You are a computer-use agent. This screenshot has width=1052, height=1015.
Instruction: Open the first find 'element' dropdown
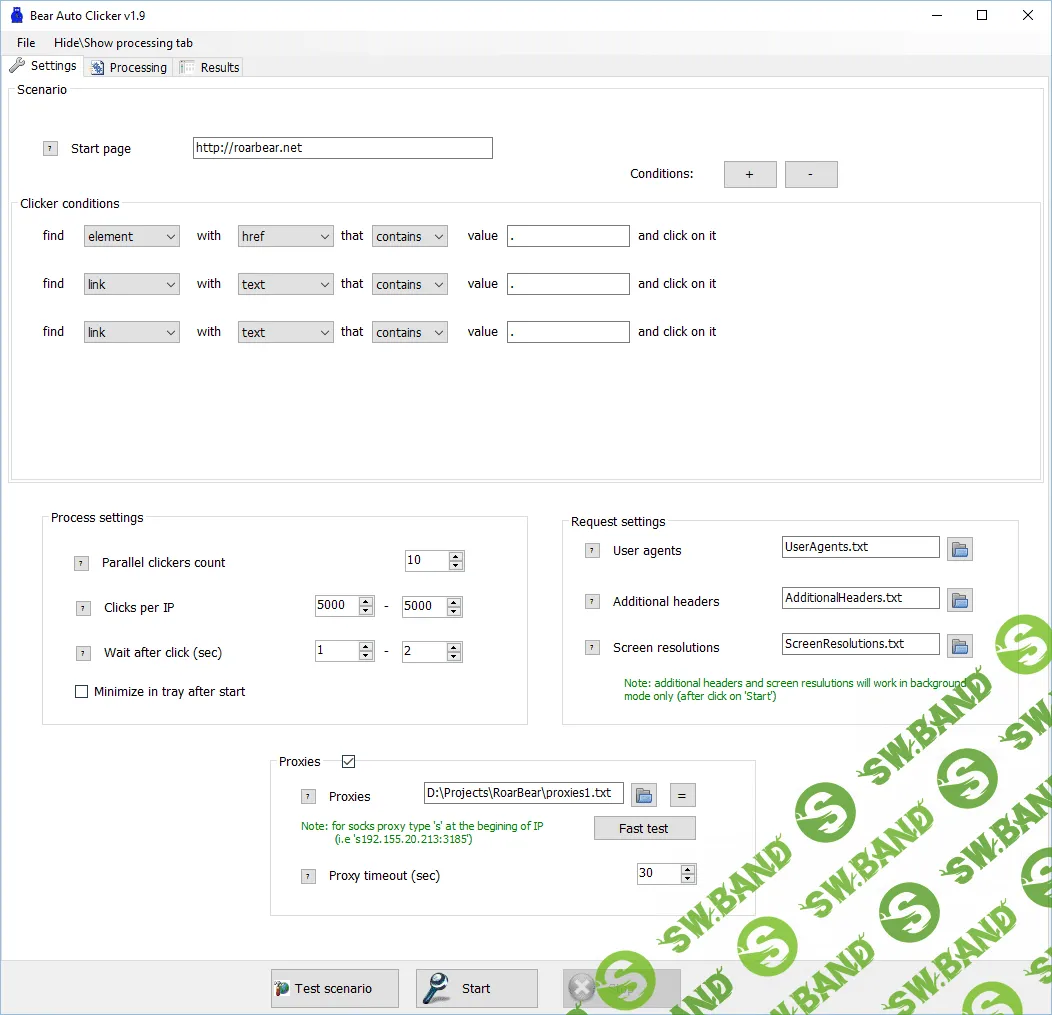point(131,237)
